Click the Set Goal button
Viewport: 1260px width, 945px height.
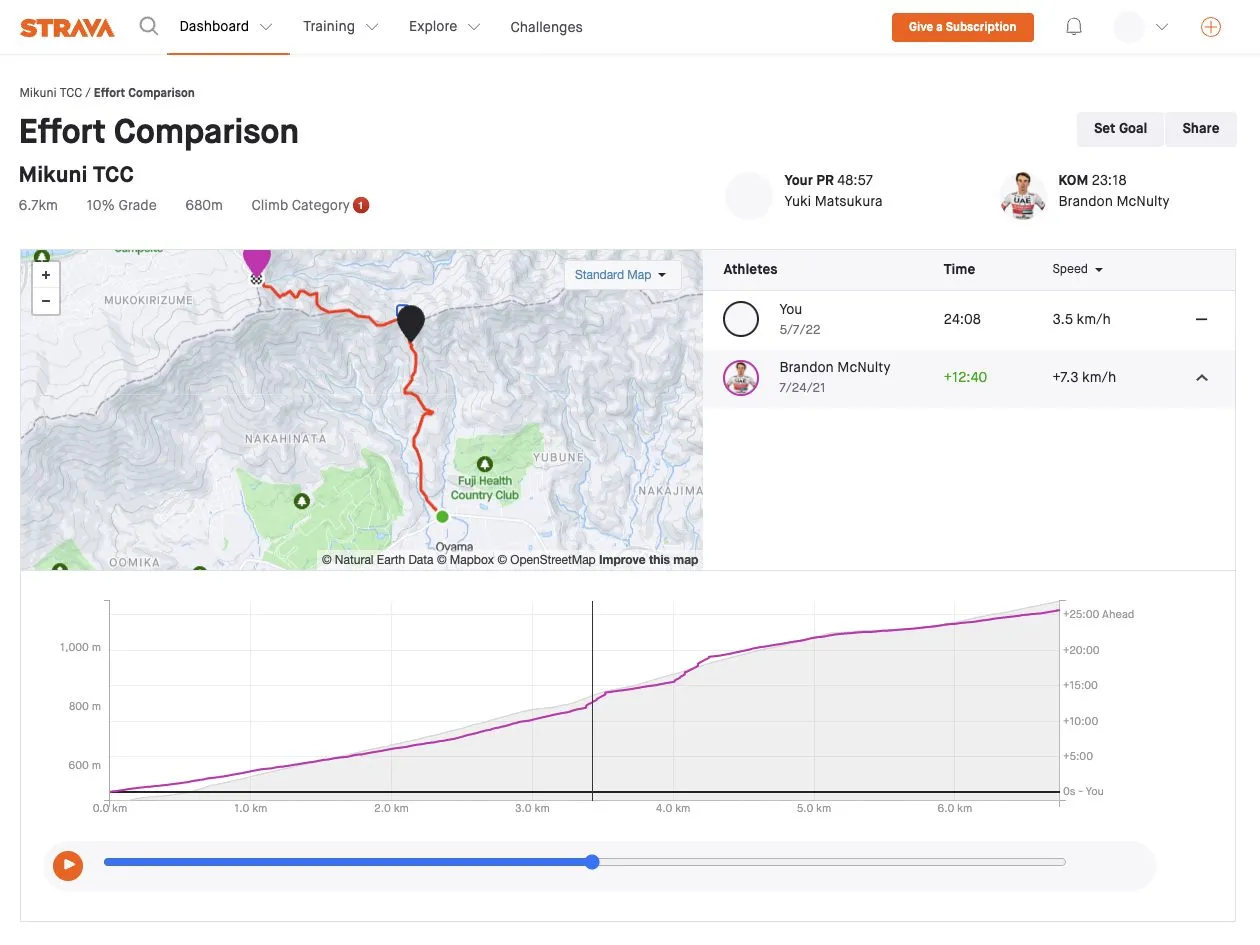[1120, 128]
